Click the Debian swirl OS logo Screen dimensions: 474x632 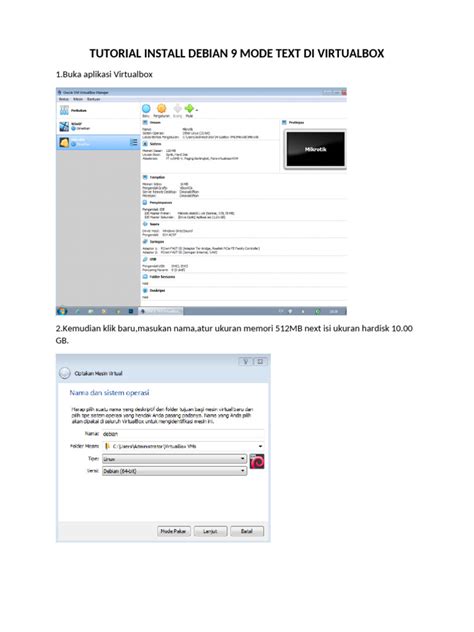(257, 462)
